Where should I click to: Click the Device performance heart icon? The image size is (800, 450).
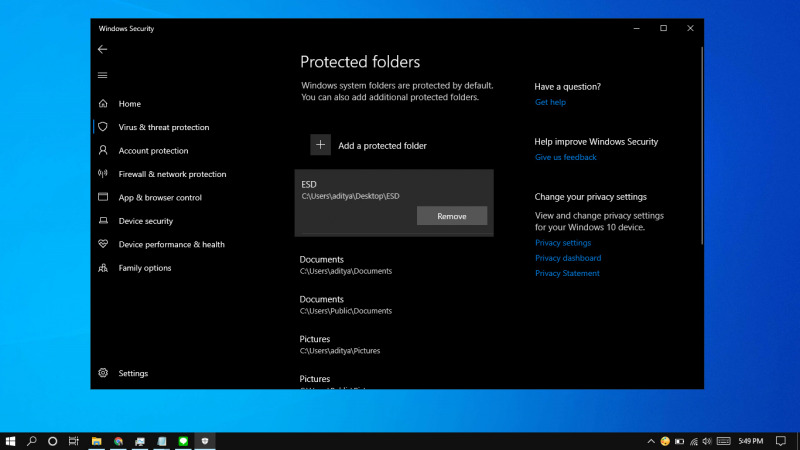(103, 244)
